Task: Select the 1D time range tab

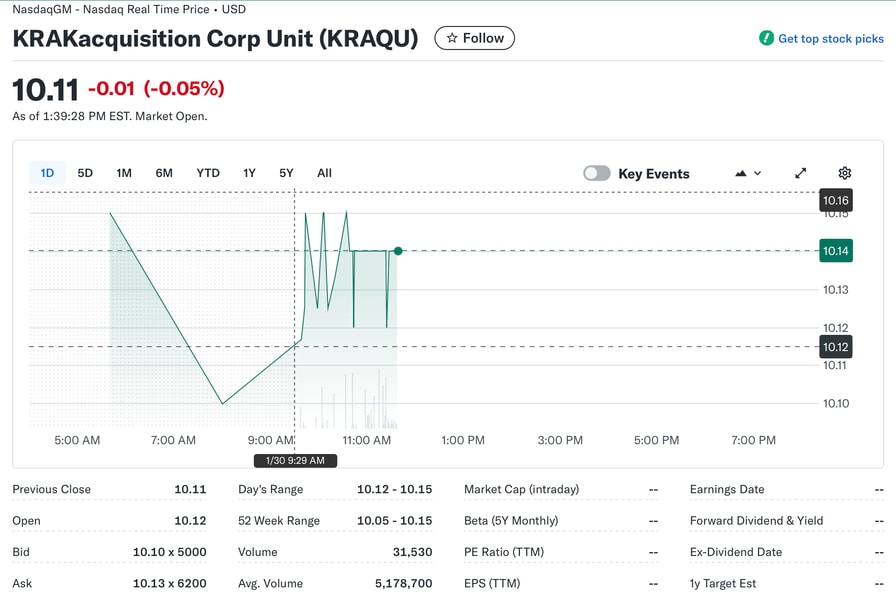Action: [47, 173]
